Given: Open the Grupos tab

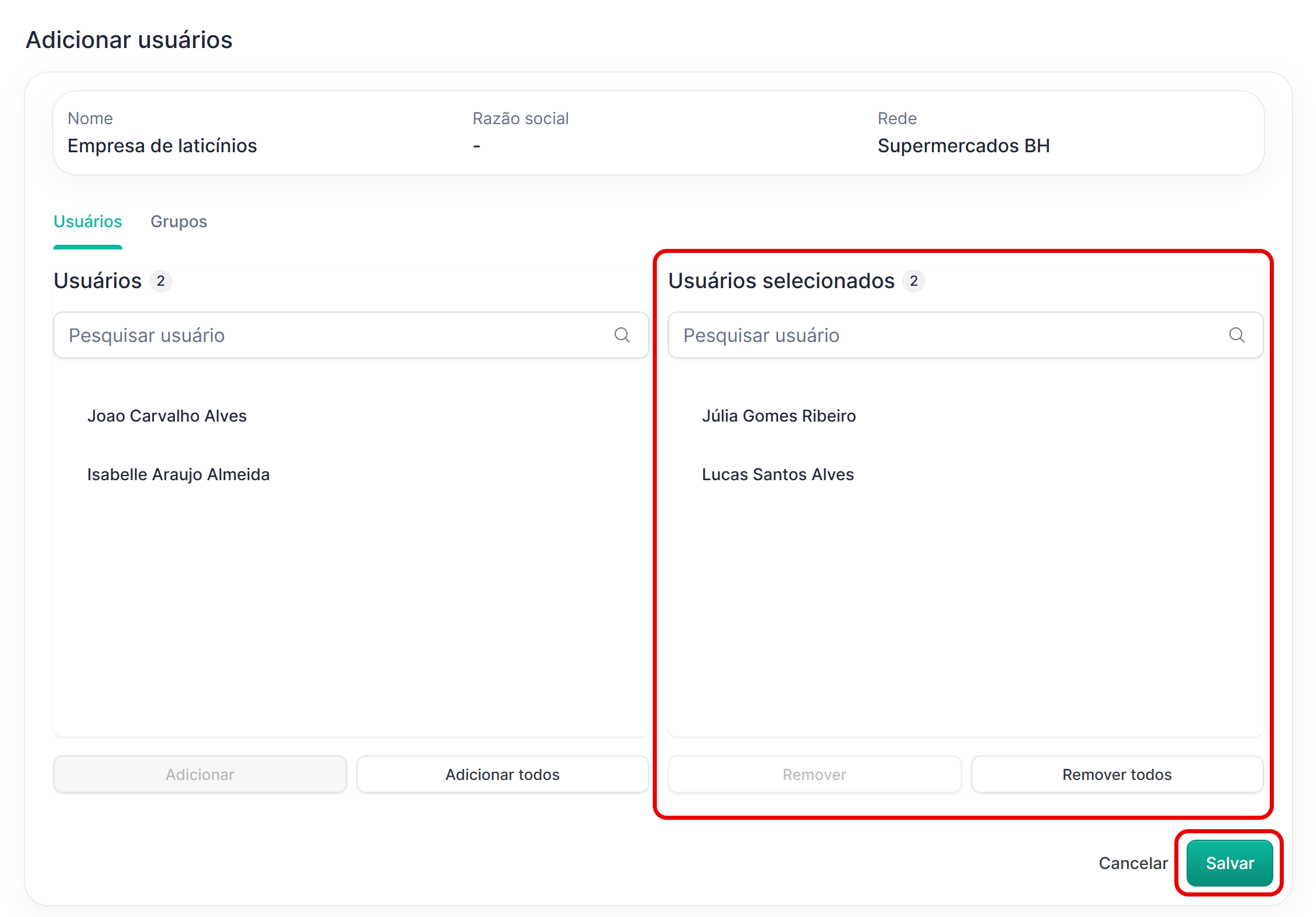Looking at the screenshot, I should pos(179,221).
